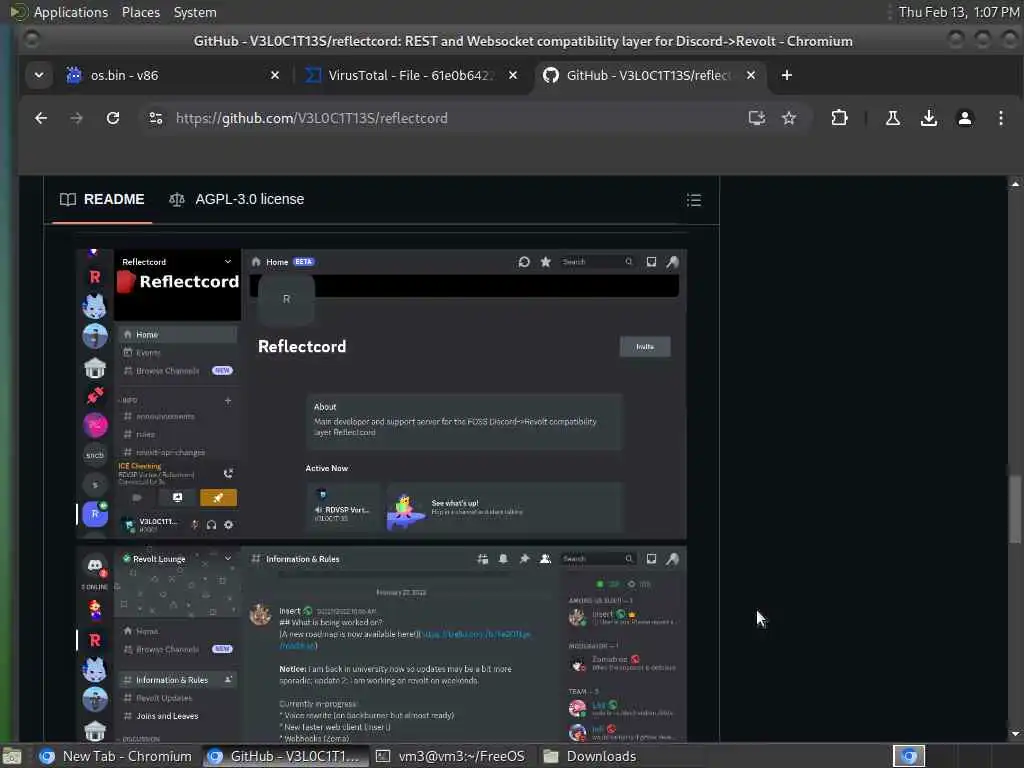Click the workspace switcher in bottom panel
The image size is (1024, 768).
[909, 756]
